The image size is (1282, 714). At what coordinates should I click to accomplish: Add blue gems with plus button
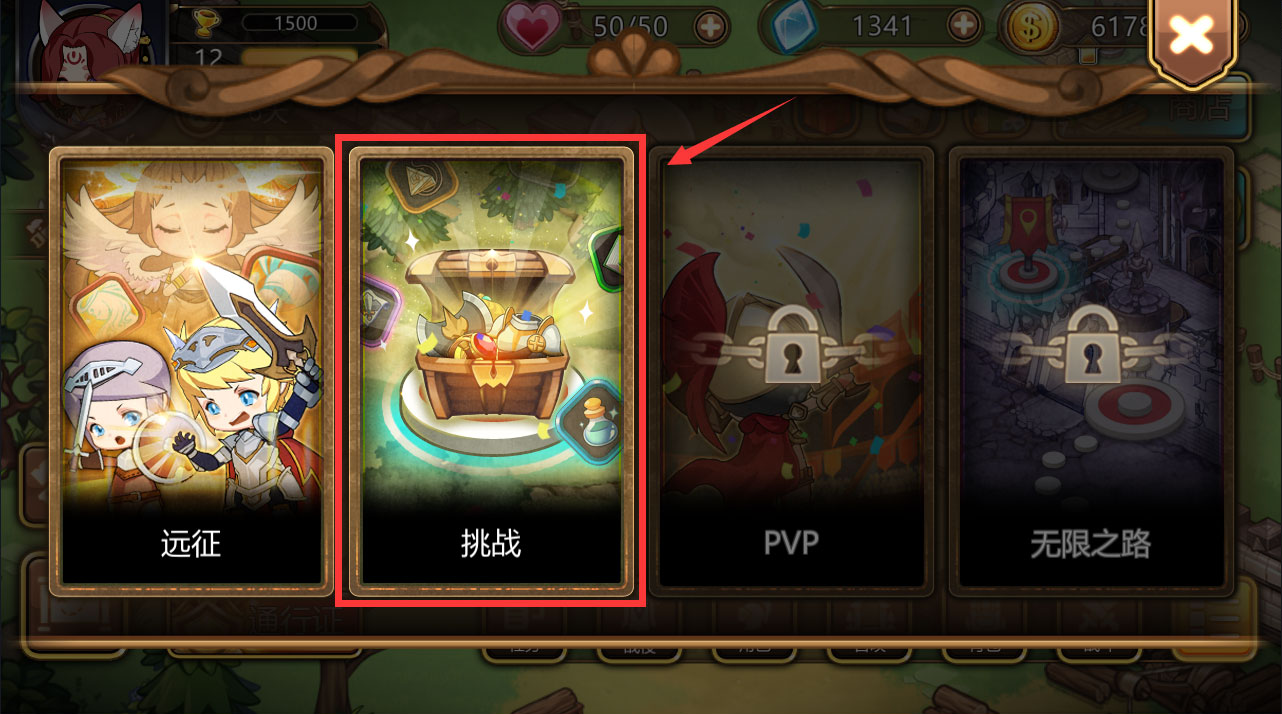click(x=962, y=25)
